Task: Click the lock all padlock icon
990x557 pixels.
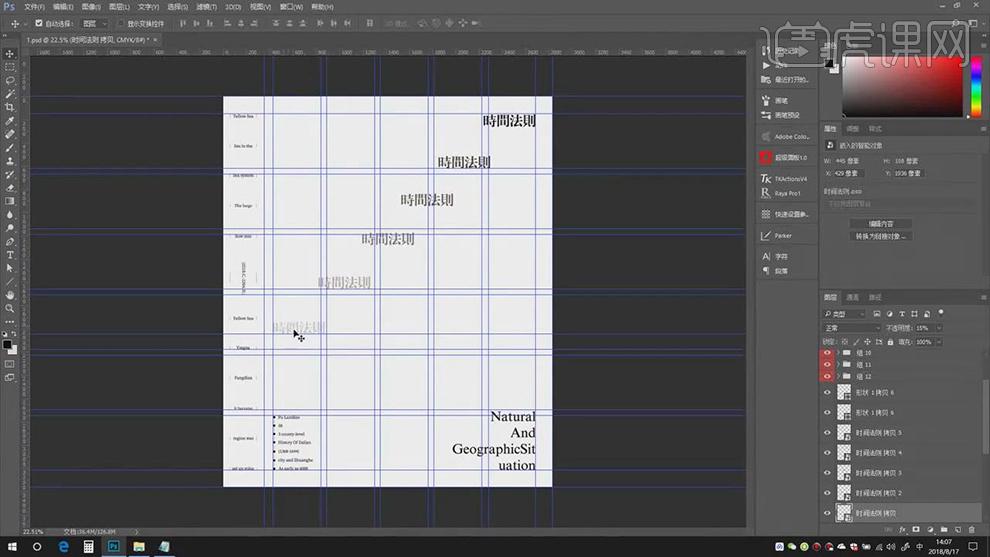Action: (890, 342)
